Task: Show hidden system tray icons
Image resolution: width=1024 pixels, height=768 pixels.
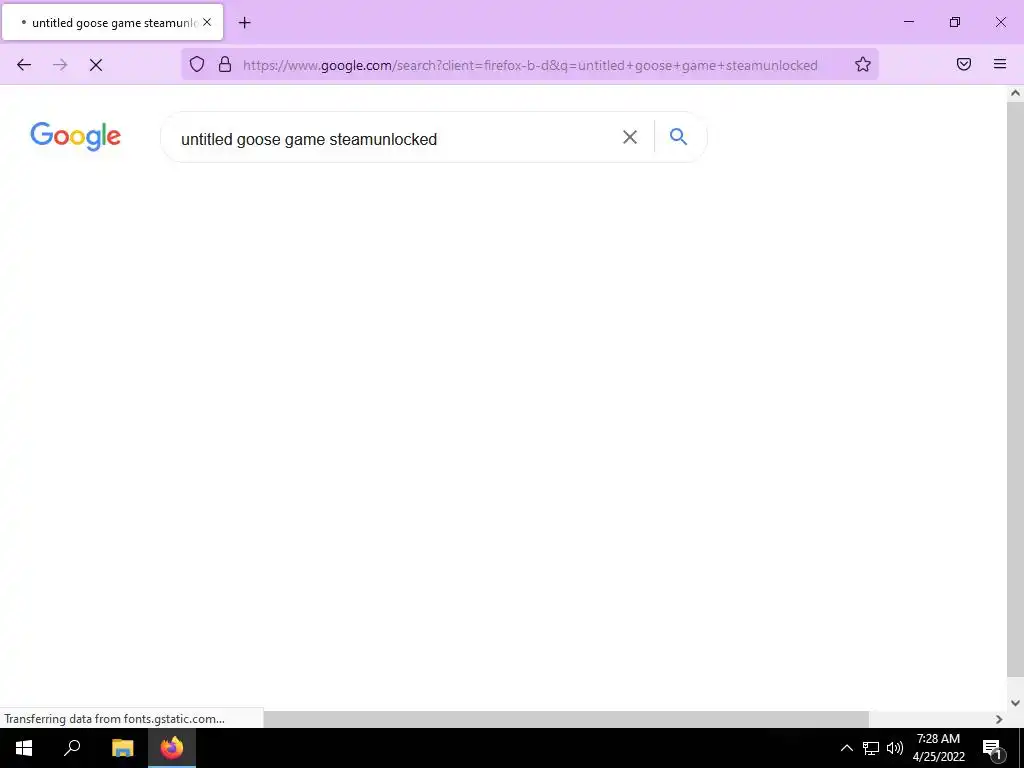Action: click(x=846, y=748)
